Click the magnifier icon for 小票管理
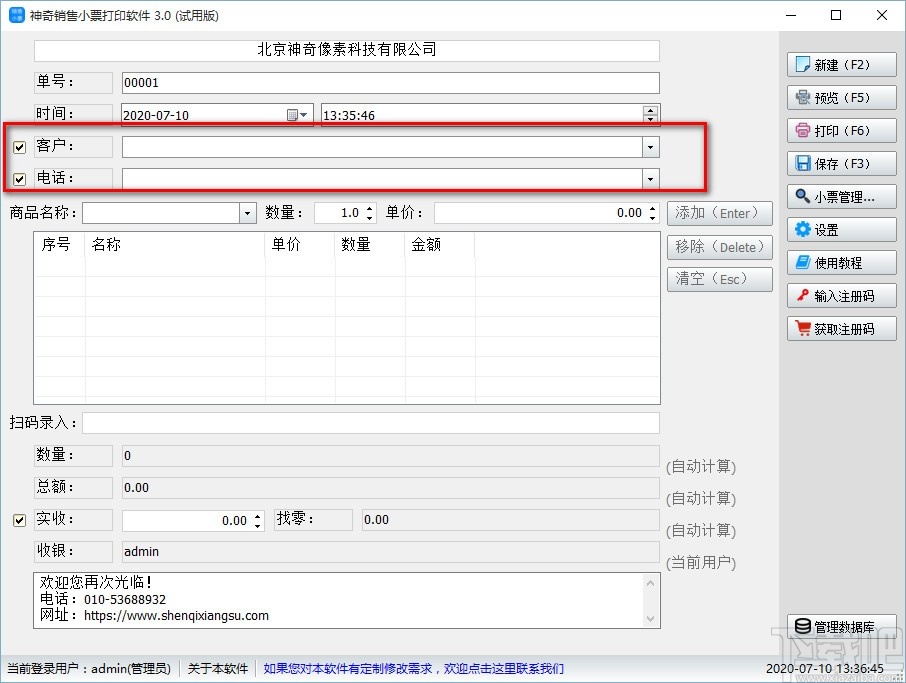This screenshot has height=683, width=906. pos(803,196)
